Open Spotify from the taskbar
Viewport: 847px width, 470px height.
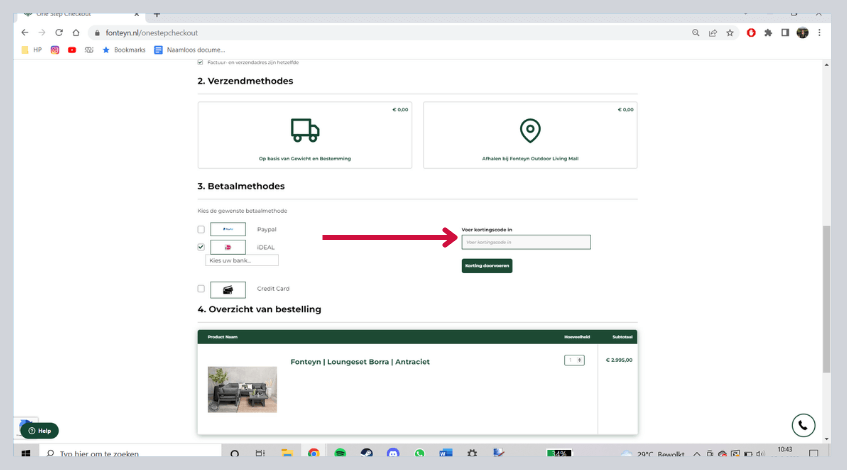pos(339,454)
